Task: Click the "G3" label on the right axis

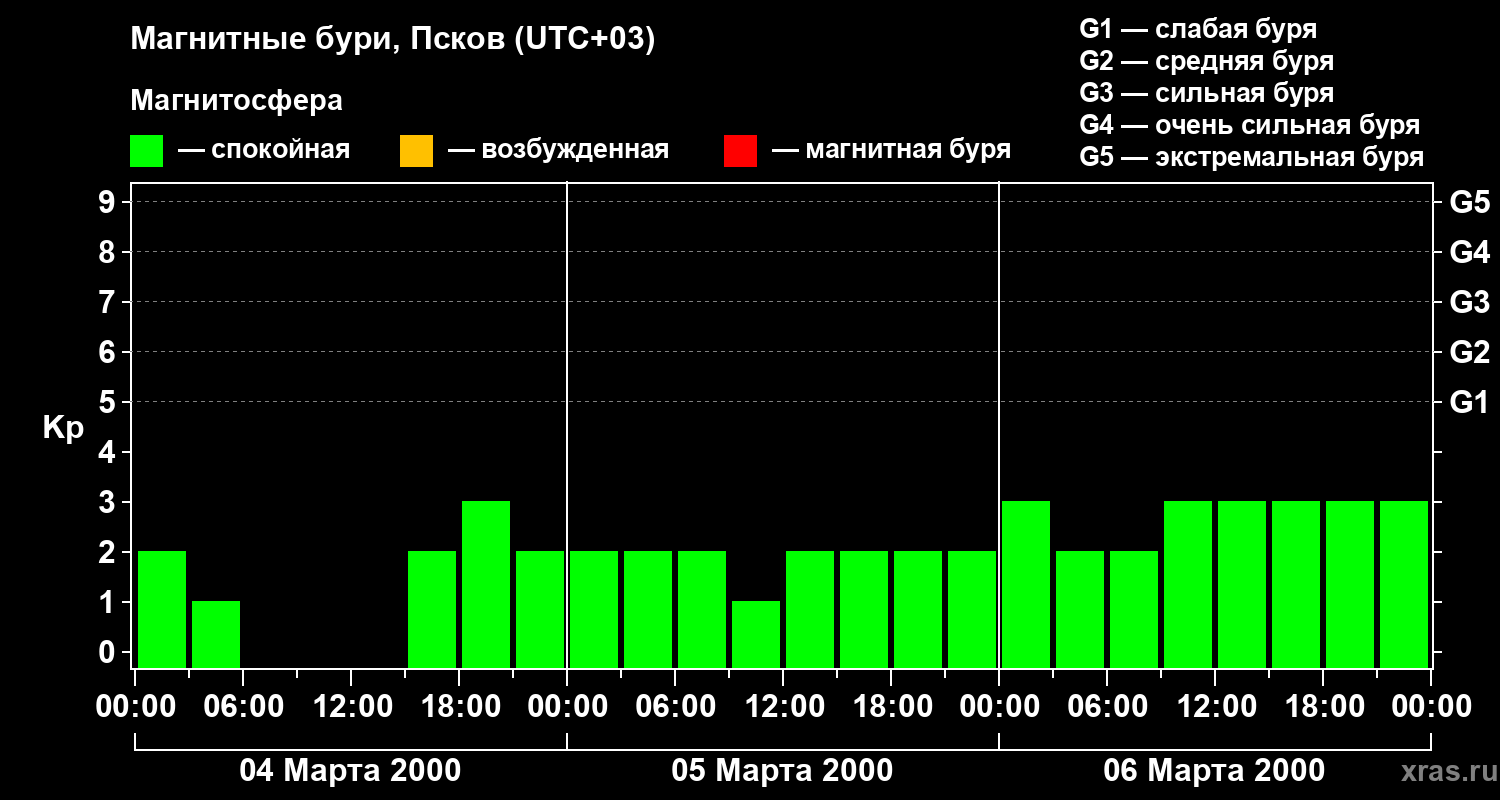Action: coord(1470,302)
